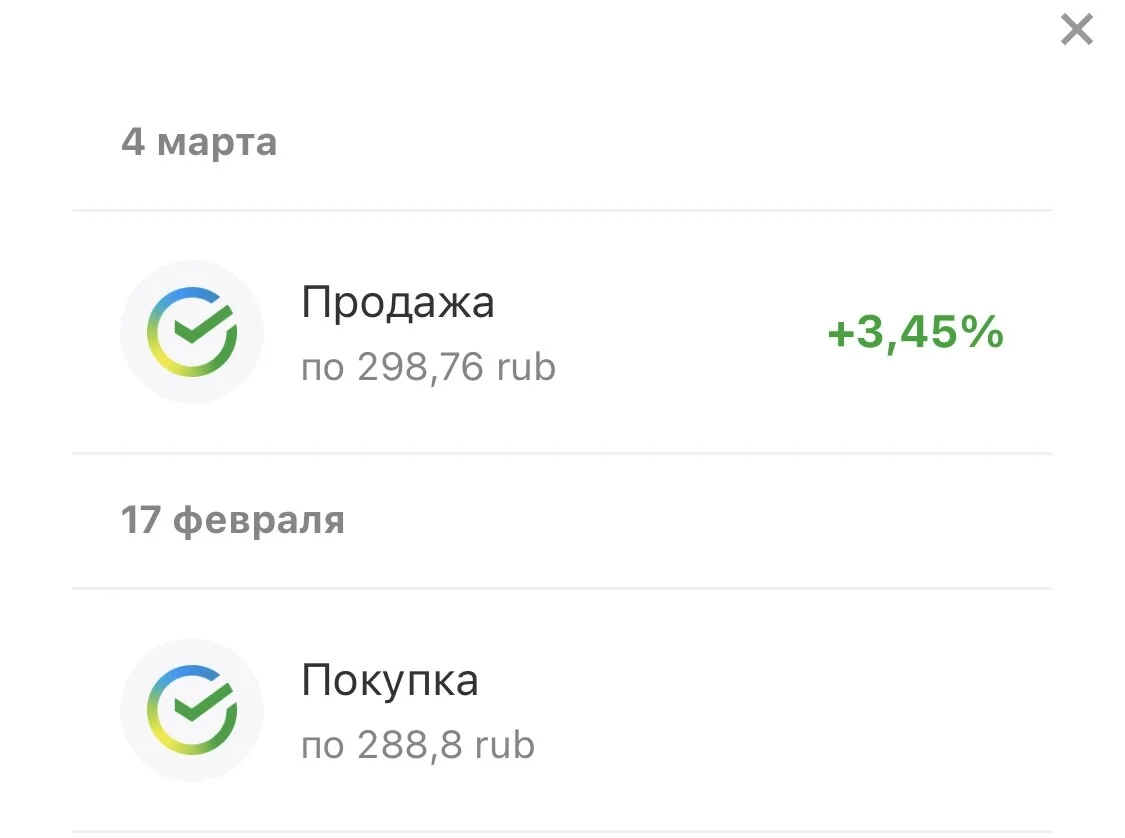Click the divider line under 4 марта
Screen dimensions: 1125x838
562,210
